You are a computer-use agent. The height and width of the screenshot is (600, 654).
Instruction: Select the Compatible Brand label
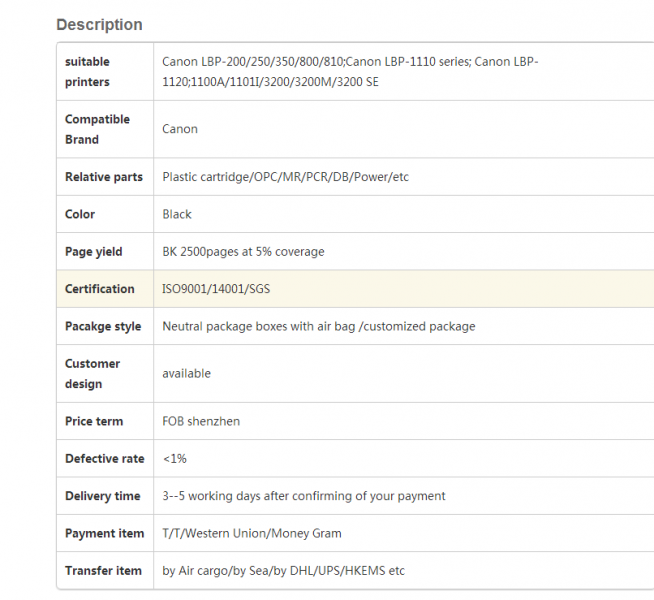coord(97,129)
